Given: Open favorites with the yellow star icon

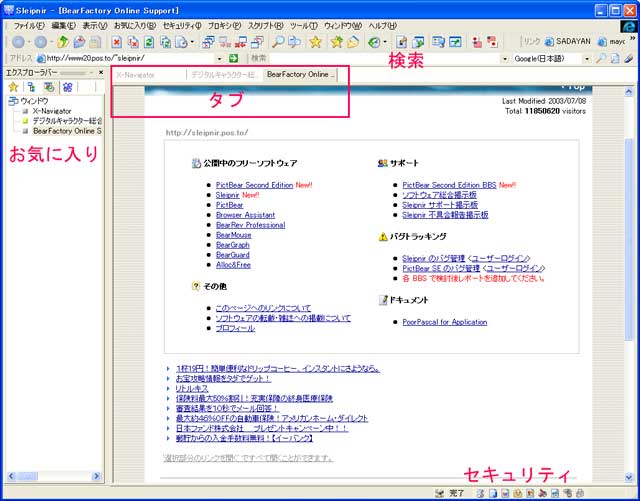Looking at the screenshot, I should pos(315,42).
